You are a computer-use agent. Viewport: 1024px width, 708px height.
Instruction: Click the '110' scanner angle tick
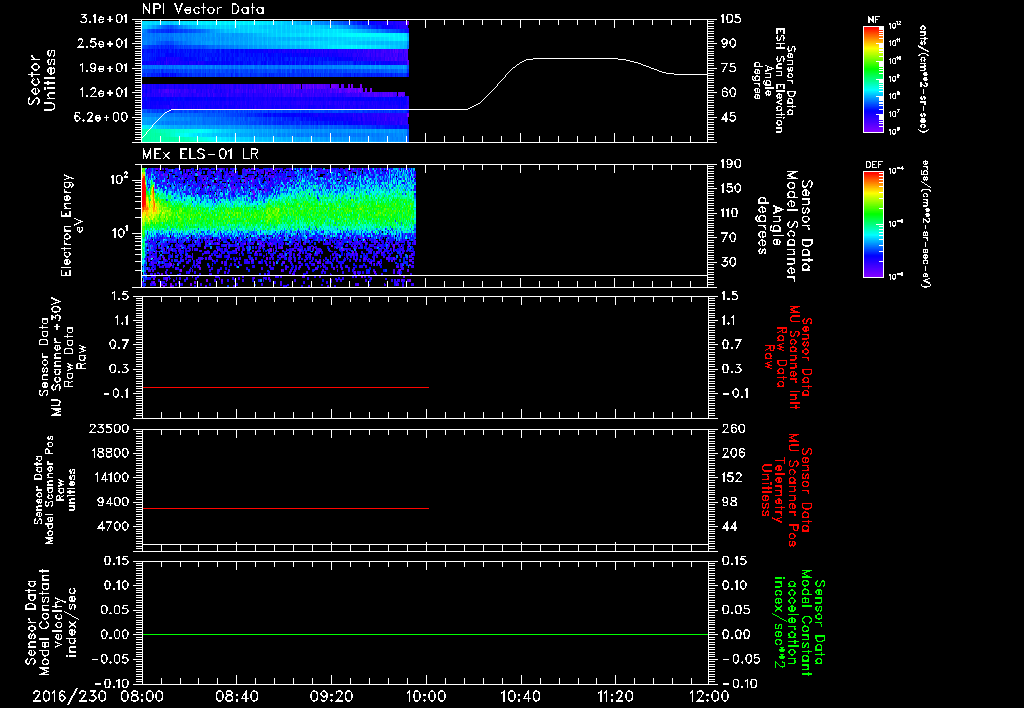pyautogui.click(x=731, y=213)
